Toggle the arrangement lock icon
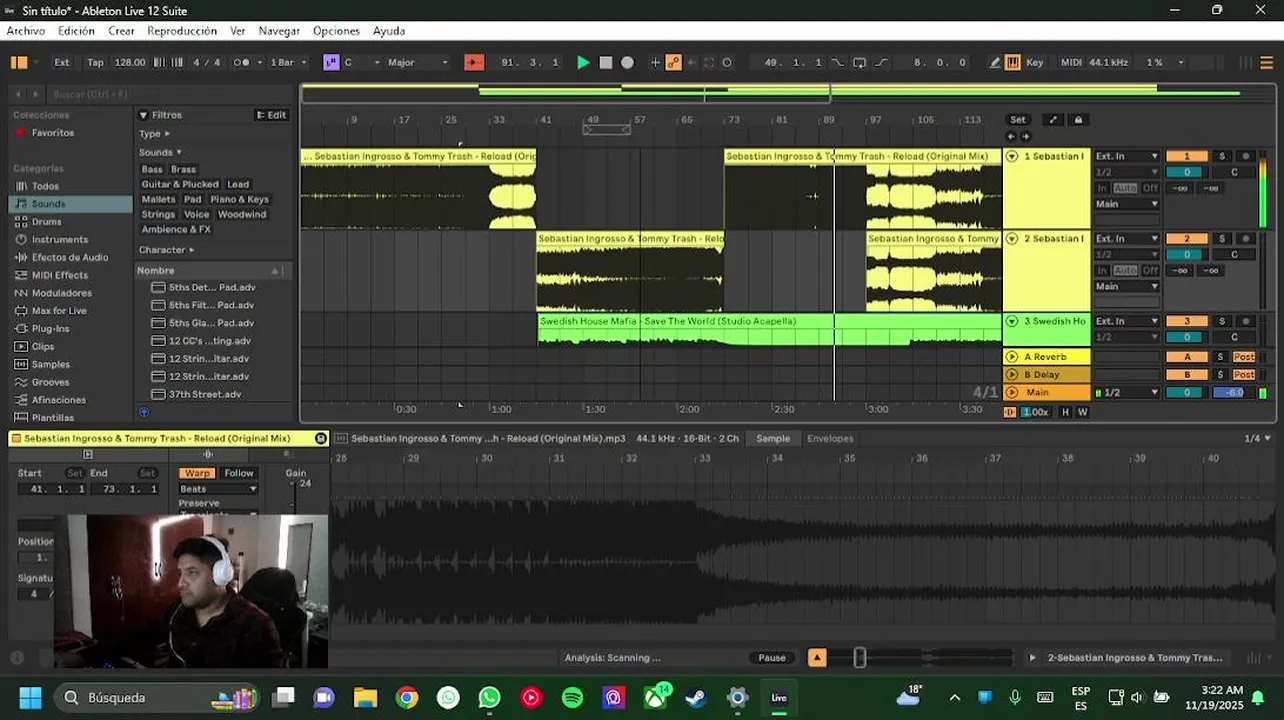1284x720 pixels. coord(1078,120)
